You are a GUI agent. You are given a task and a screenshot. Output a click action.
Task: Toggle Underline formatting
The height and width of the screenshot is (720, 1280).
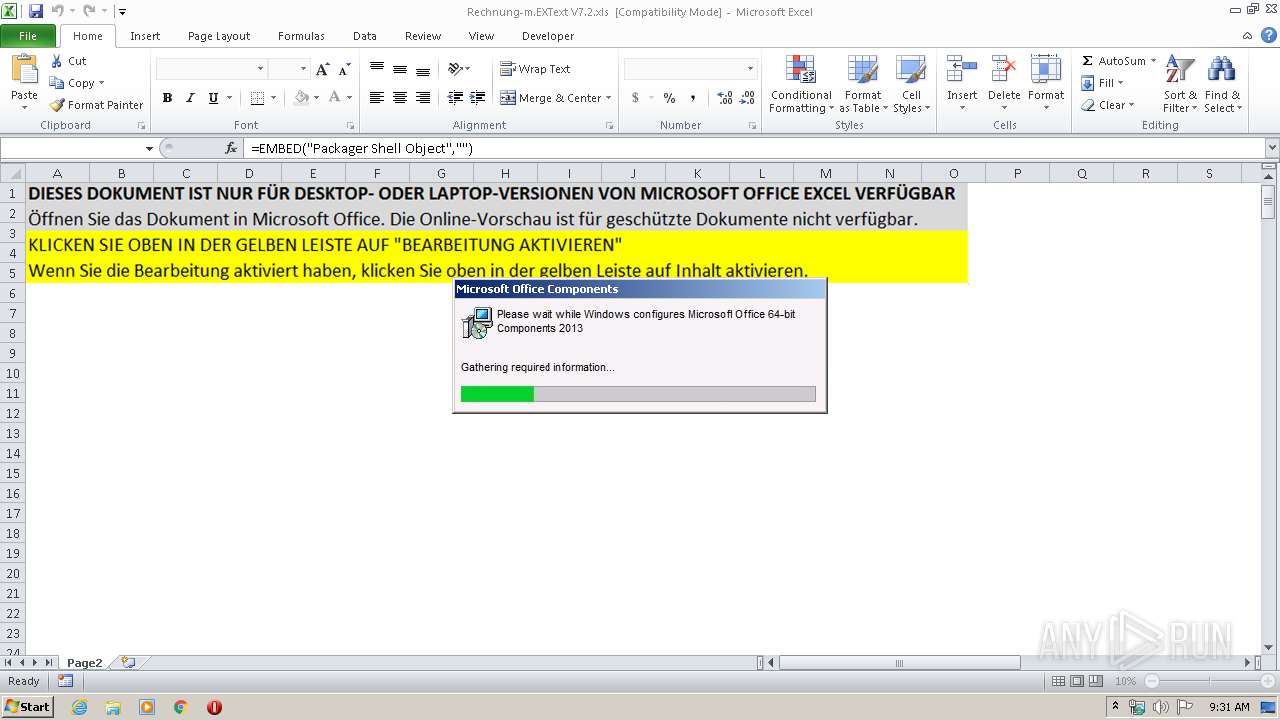pyautogui.click(x=213, y=98)
